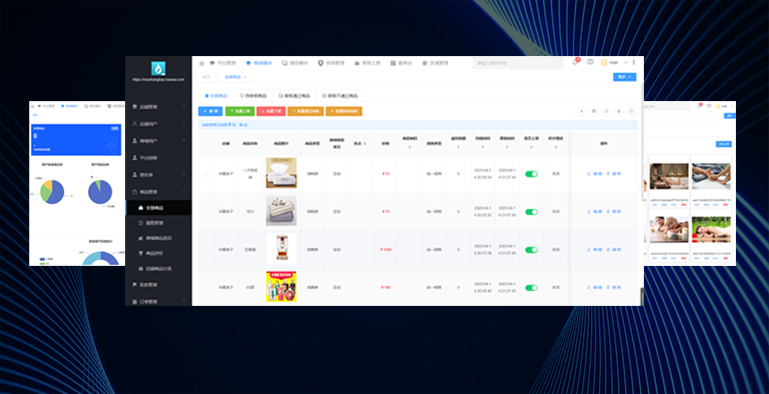
Task: Click the pencil edit icon in tissue-box row
Action: pos(589,174)
